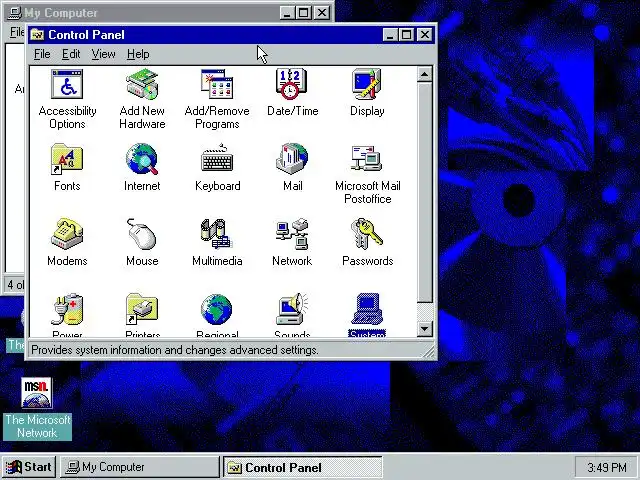Screen dimensions: 640x480
Task: Select the Regional globe icon
Action: (217, 309)
